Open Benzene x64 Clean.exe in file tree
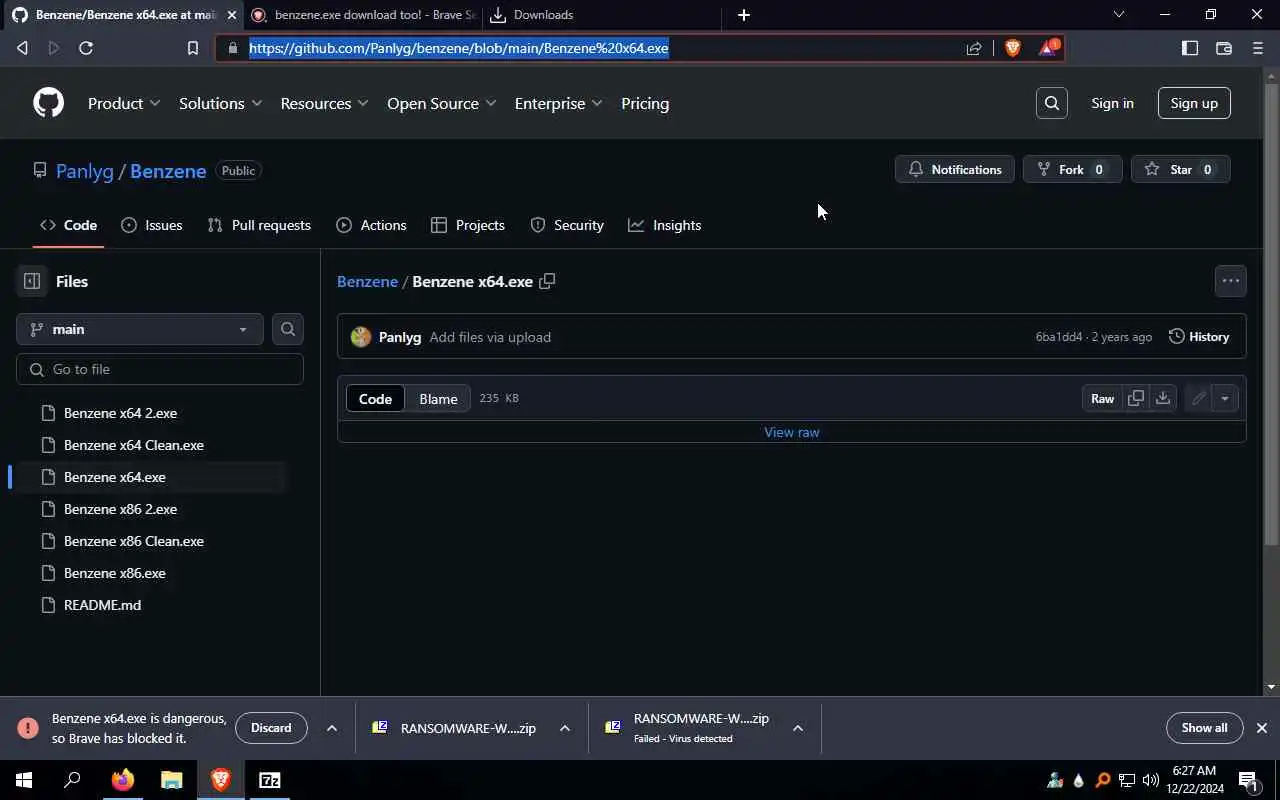The image size is (1280, 800). pos(134,445)
